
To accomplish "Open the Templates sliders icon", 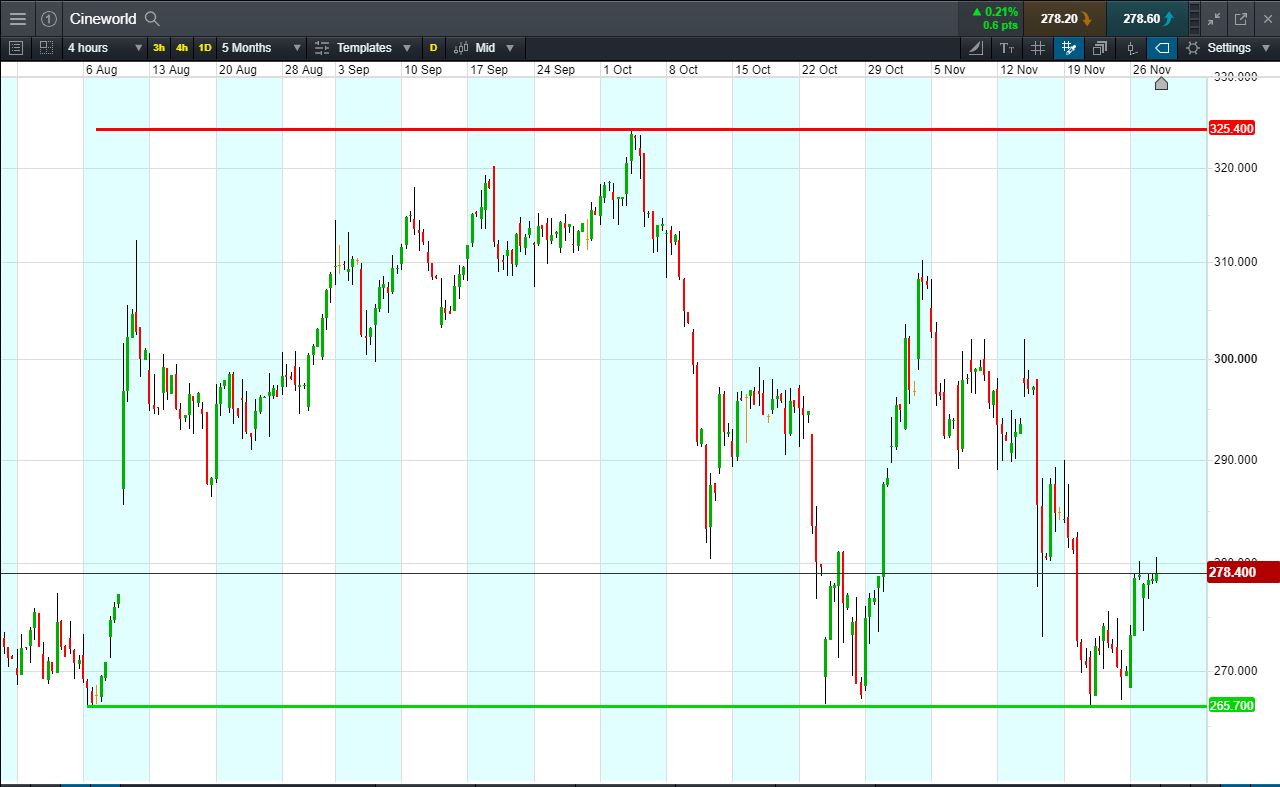I will point(322,47).
